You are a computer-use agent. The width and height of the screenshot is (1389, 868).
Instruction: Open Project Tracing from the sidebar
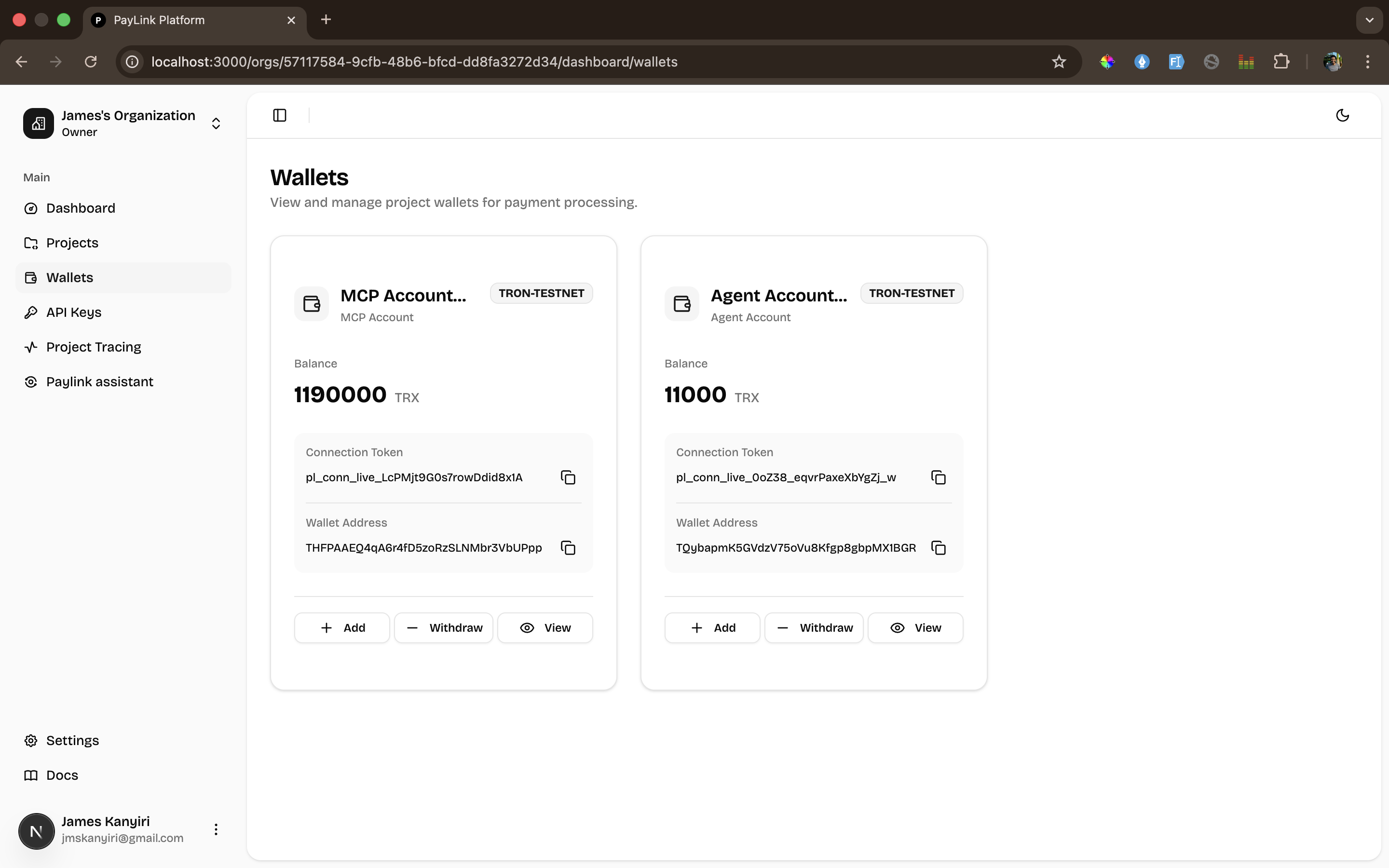coord(94,347)
